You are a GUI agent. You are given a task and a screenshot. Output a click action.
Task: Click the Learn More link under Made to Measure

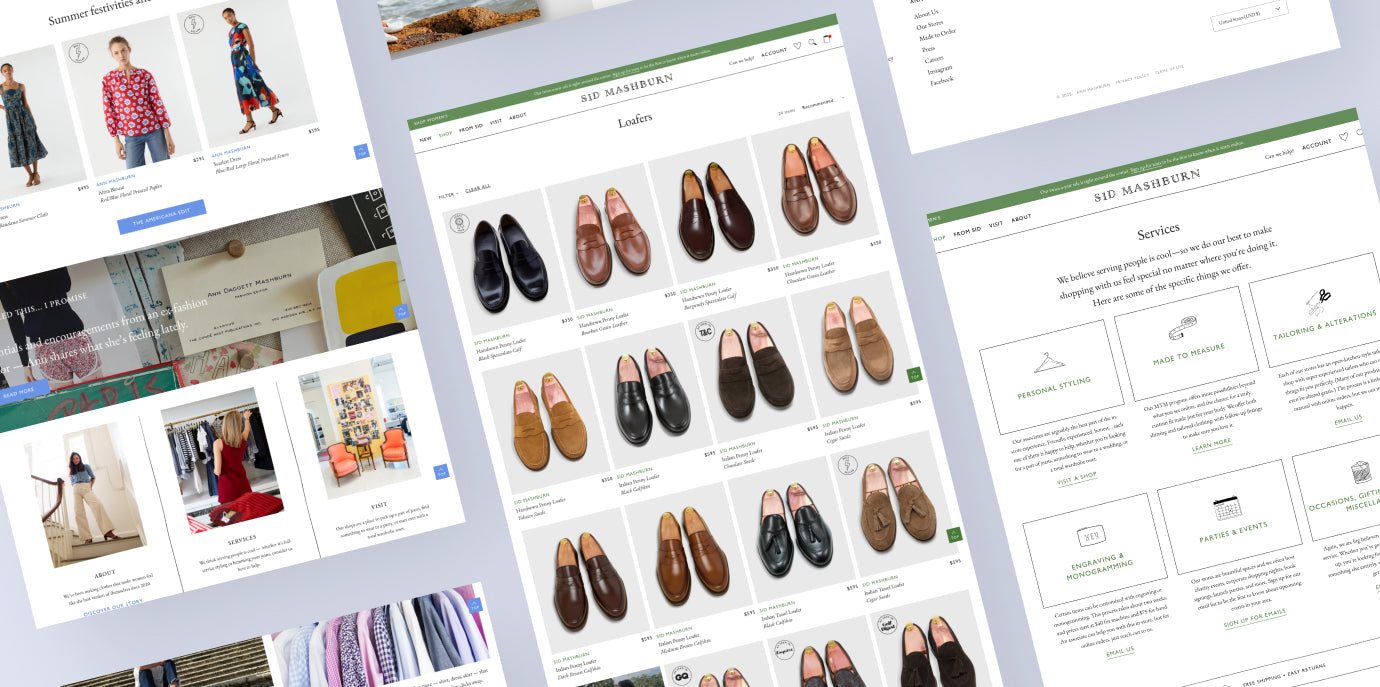click(1211, 442)
